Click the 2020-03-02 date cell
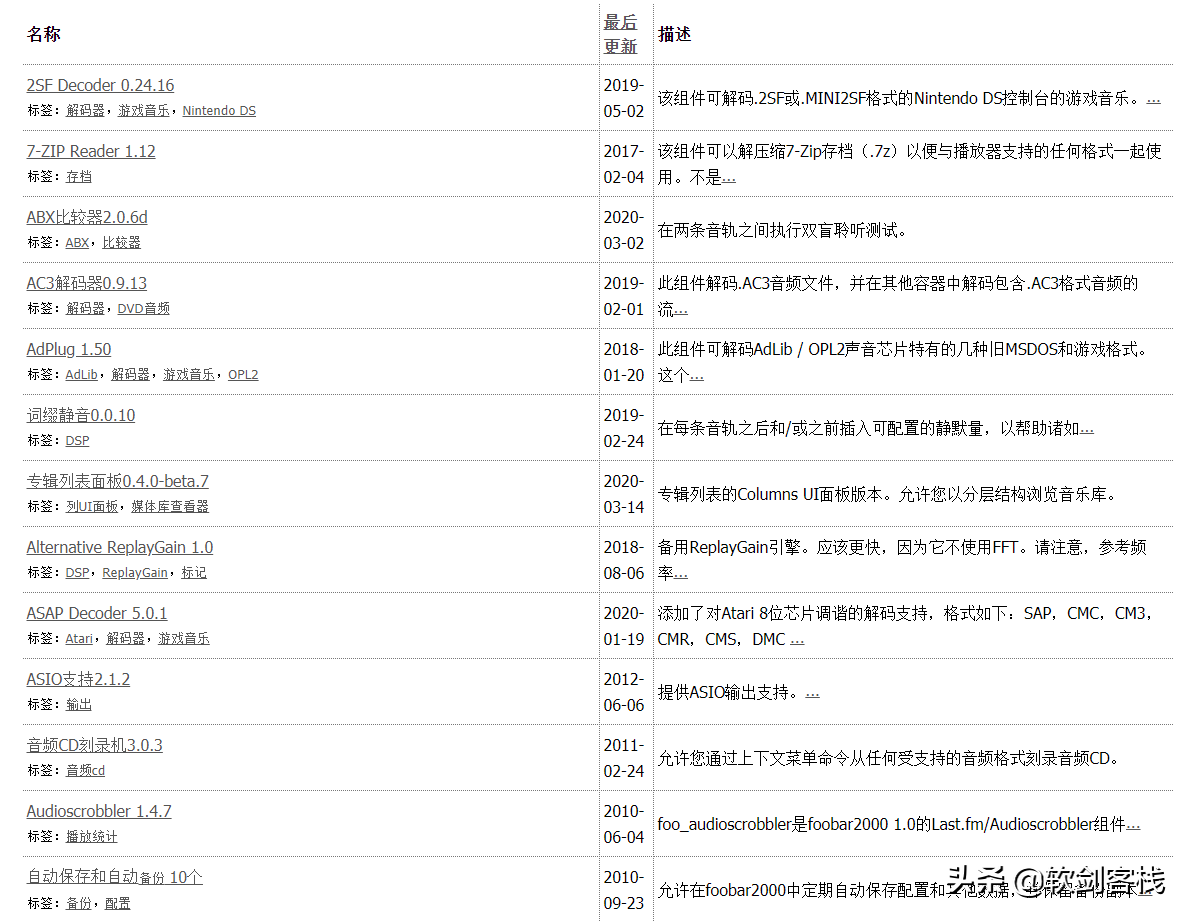The width and height of the screenshot is (1192, 922). click(624, 230)
